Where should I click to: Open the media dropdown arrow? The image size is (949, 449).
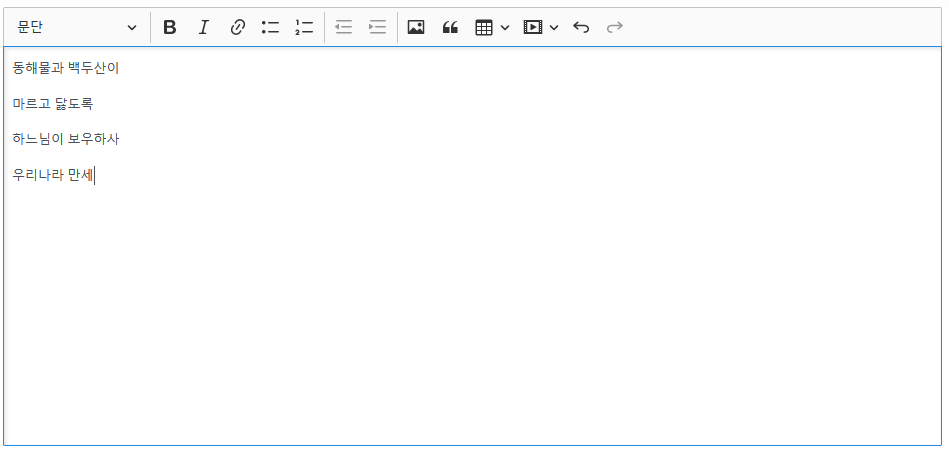553,27
